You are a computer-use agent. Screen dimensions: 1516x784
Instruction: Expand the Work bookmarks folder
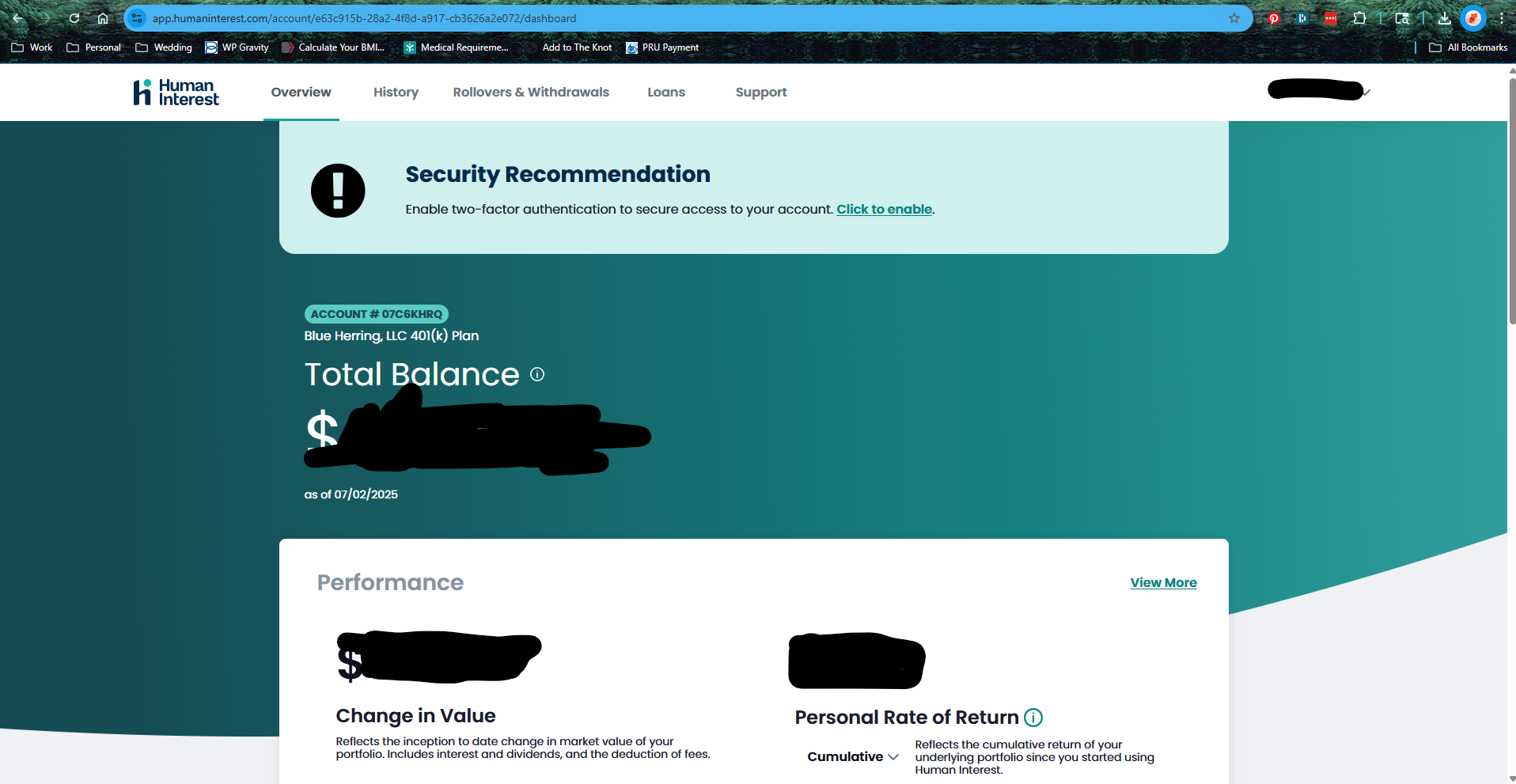pos(32,47)
